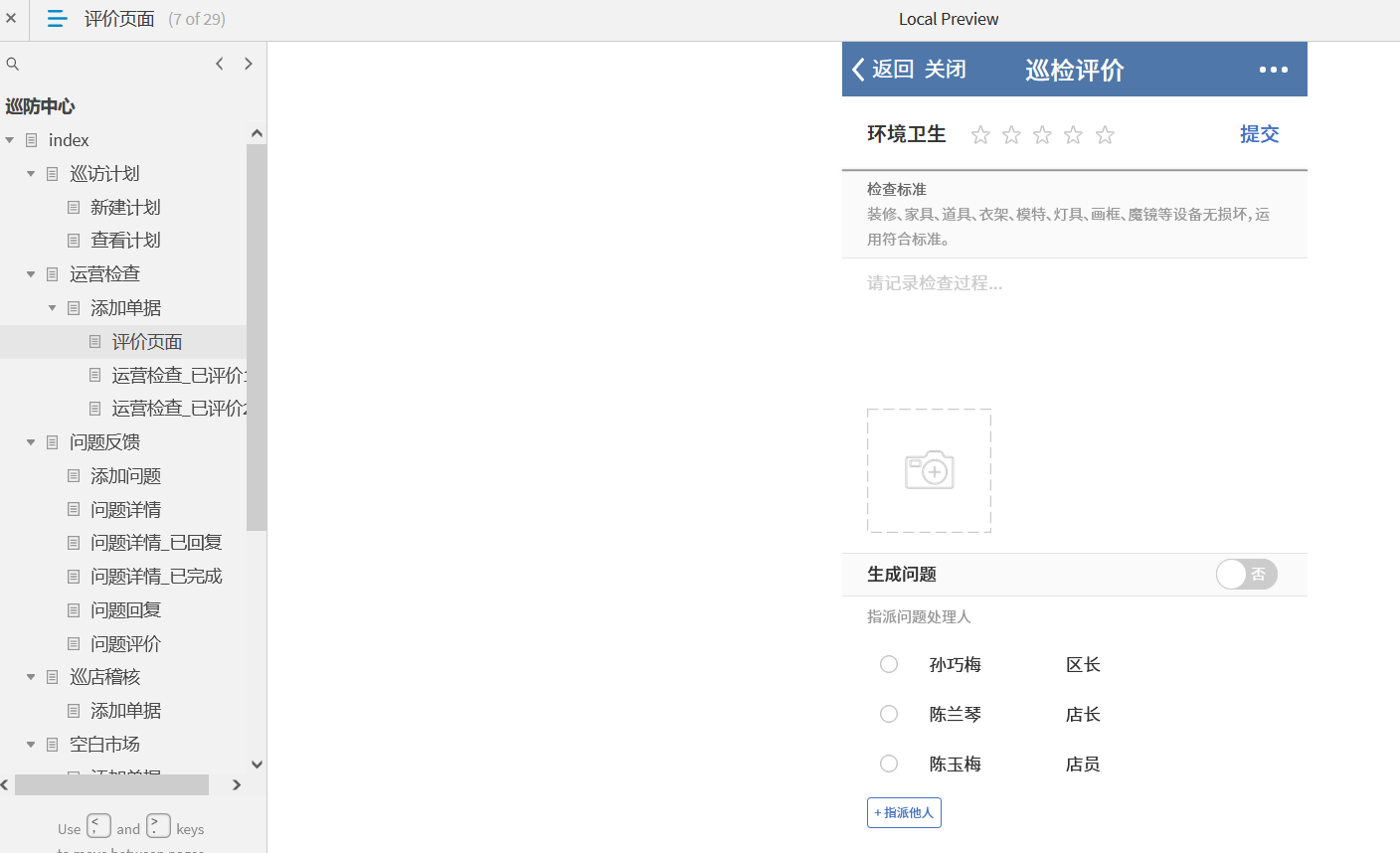
Task: Click the sidebar scroll-up arrow
Action: (257, 133)
